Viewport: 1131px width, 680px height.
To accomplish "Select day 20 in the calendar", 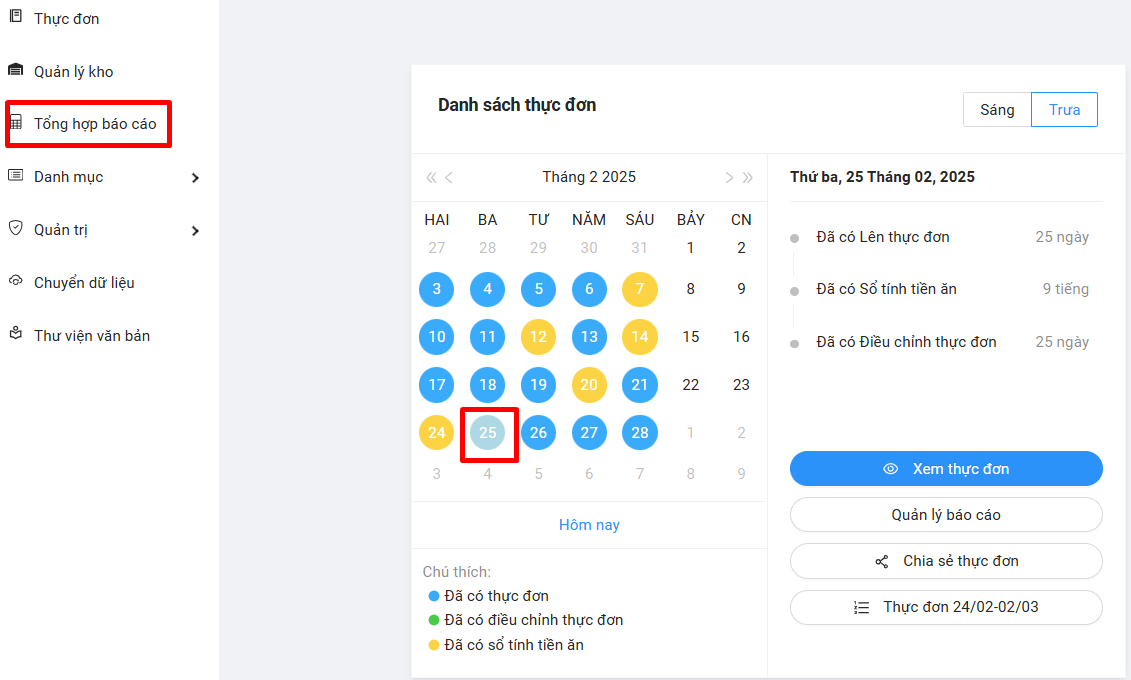I will point(589,385).
